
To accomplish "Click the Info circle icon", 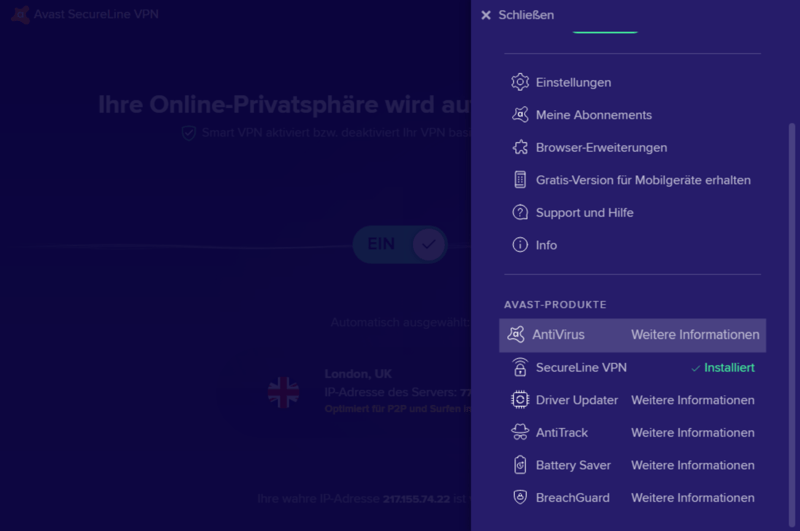I will 520,245.
